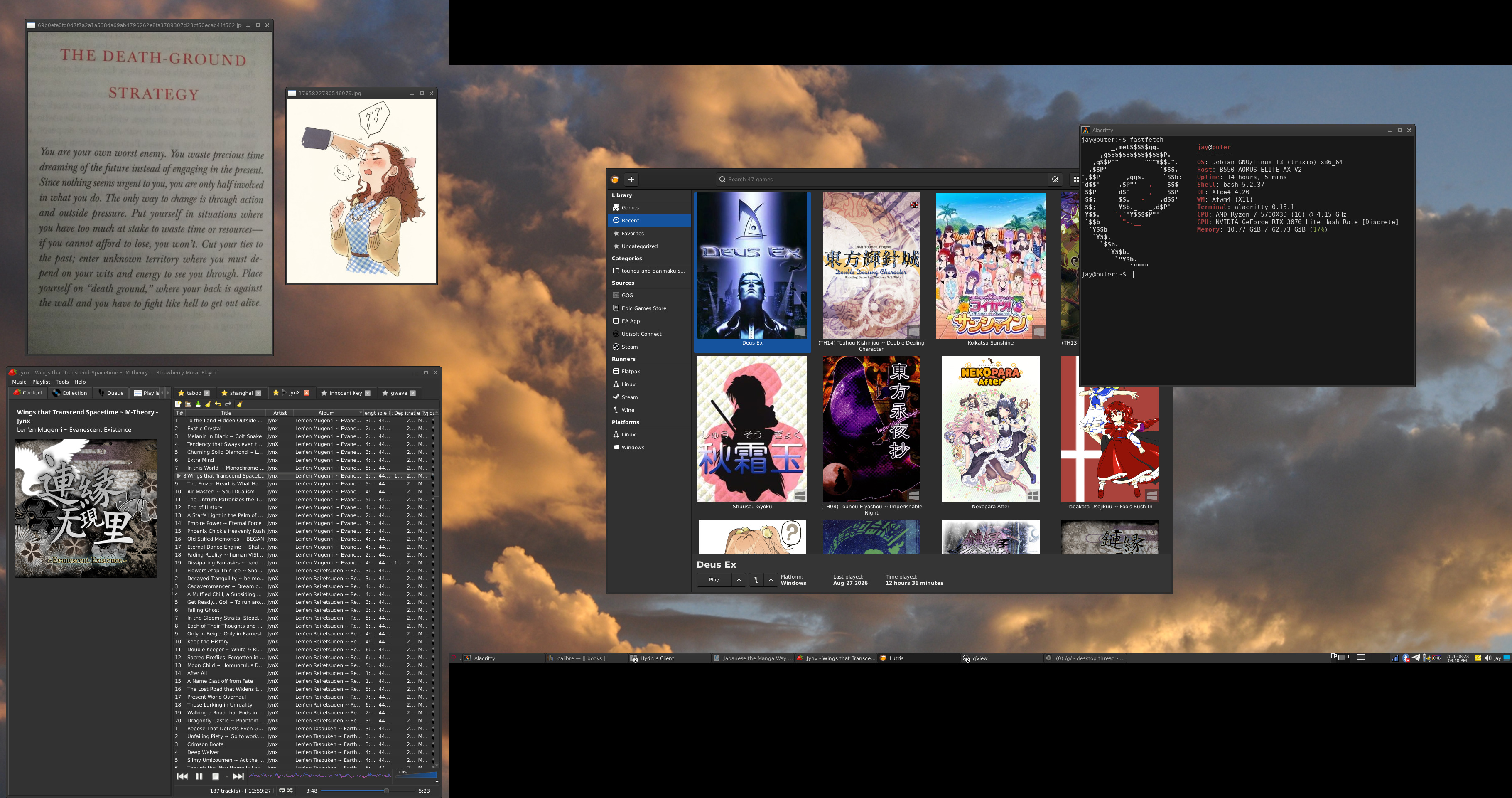This screenshot has width=1512, height=798.
Task: Click the first broom clear playlist icon
Action: pos(208,404)
